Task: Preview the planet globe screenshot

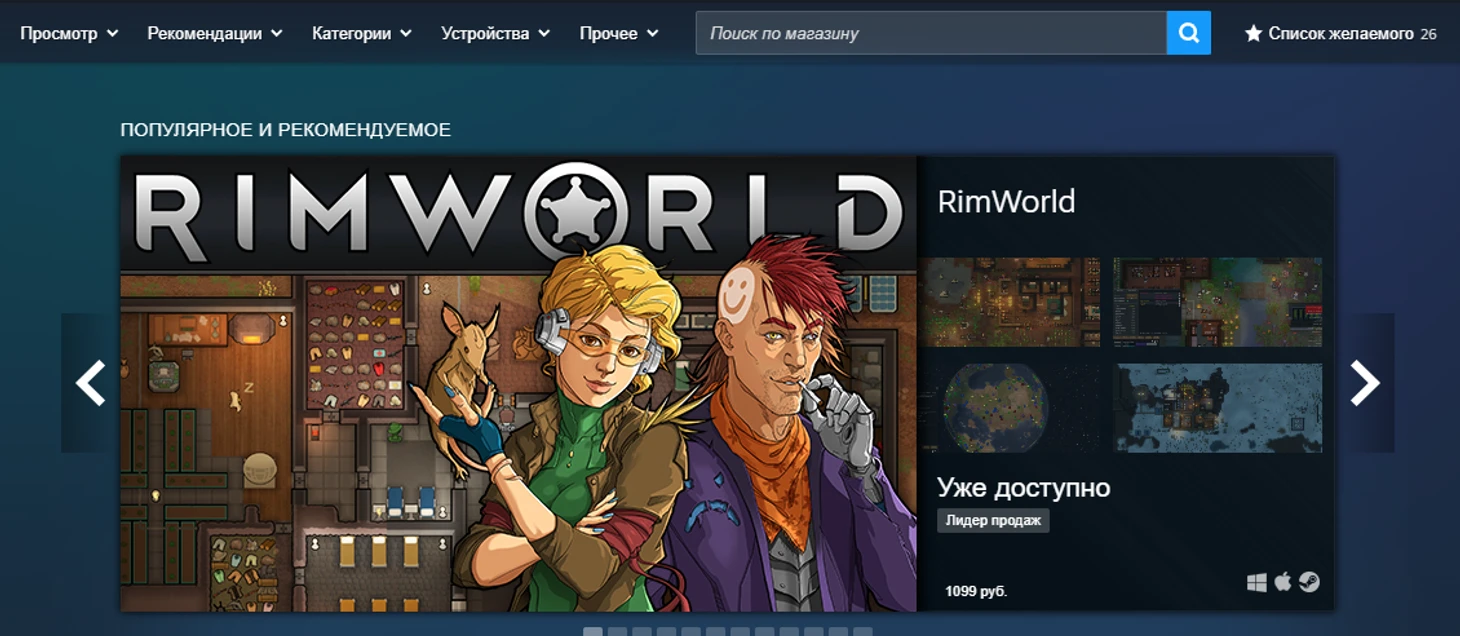Action: coord(1009,408)
